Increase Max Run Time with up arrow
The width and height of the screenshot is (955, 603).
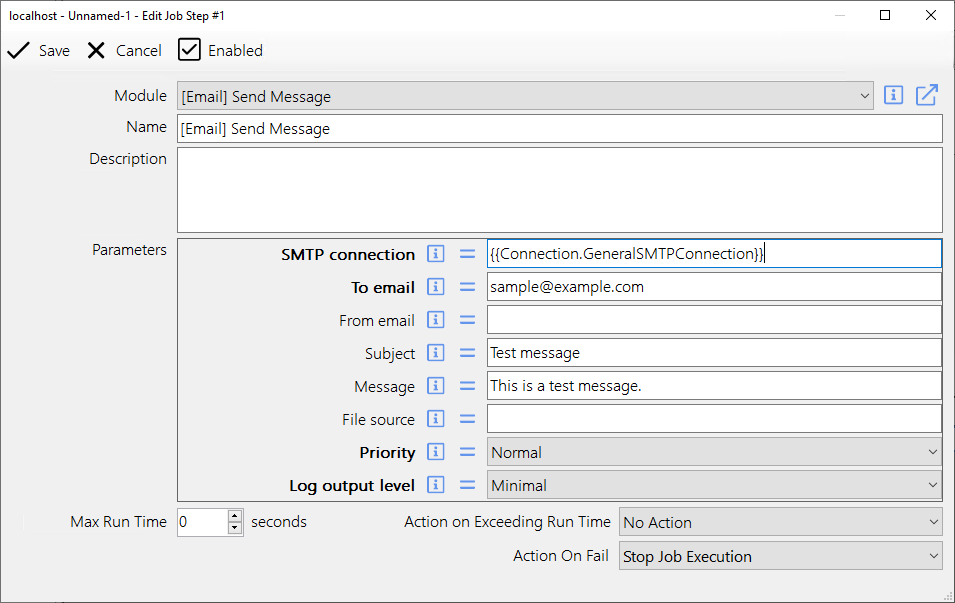[235, 516]
